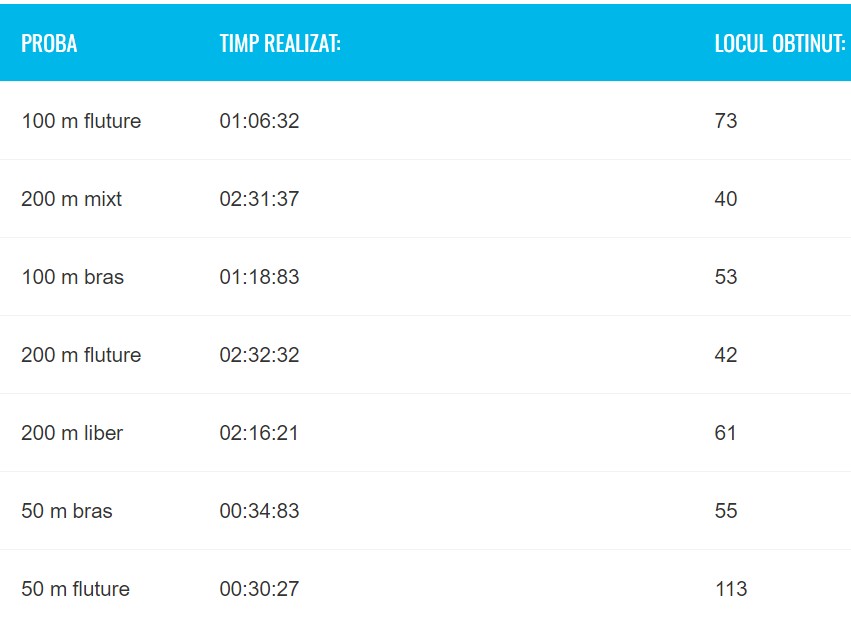Click the LOCUL OBTINUT column header

pos(780,44)
